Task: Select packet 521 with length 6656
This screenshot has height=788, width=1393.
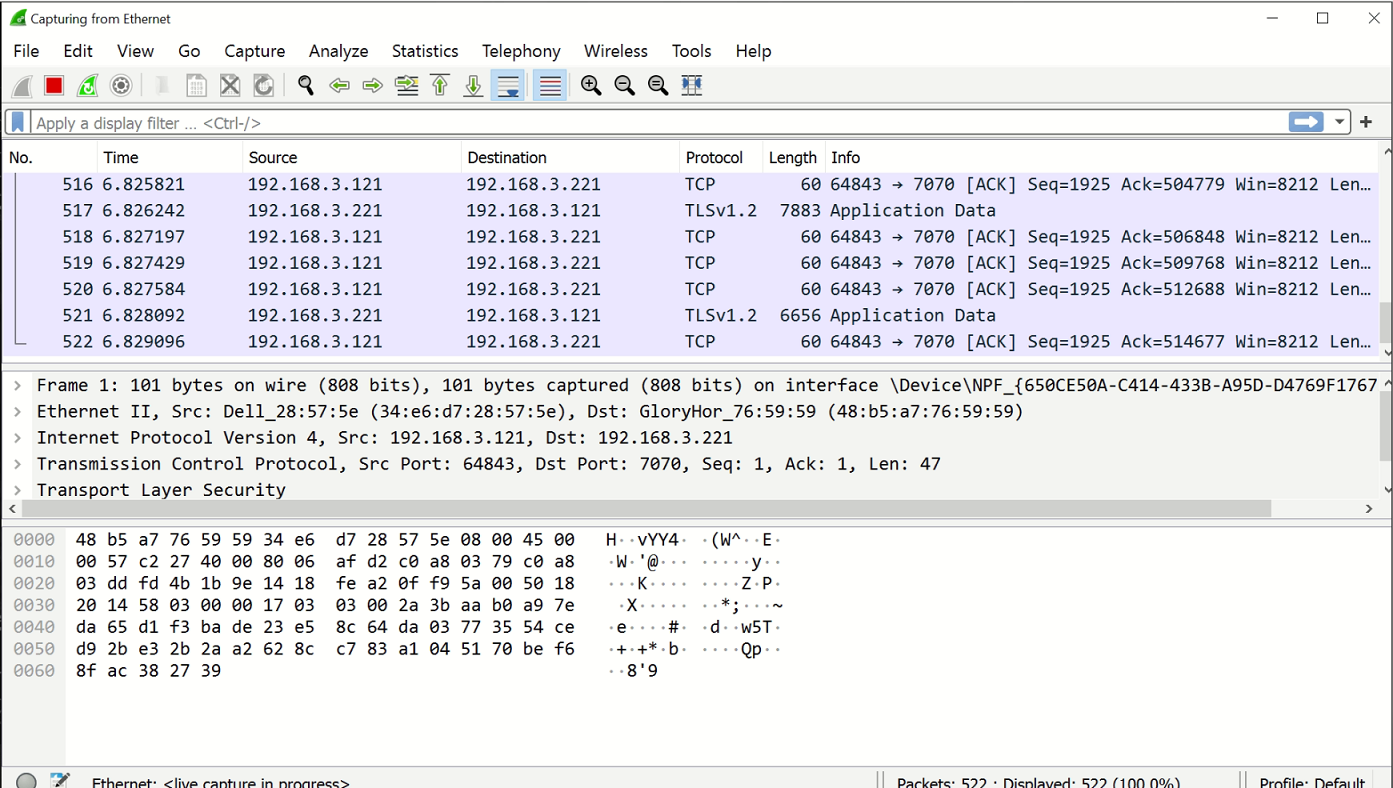Action: [690, 315]
